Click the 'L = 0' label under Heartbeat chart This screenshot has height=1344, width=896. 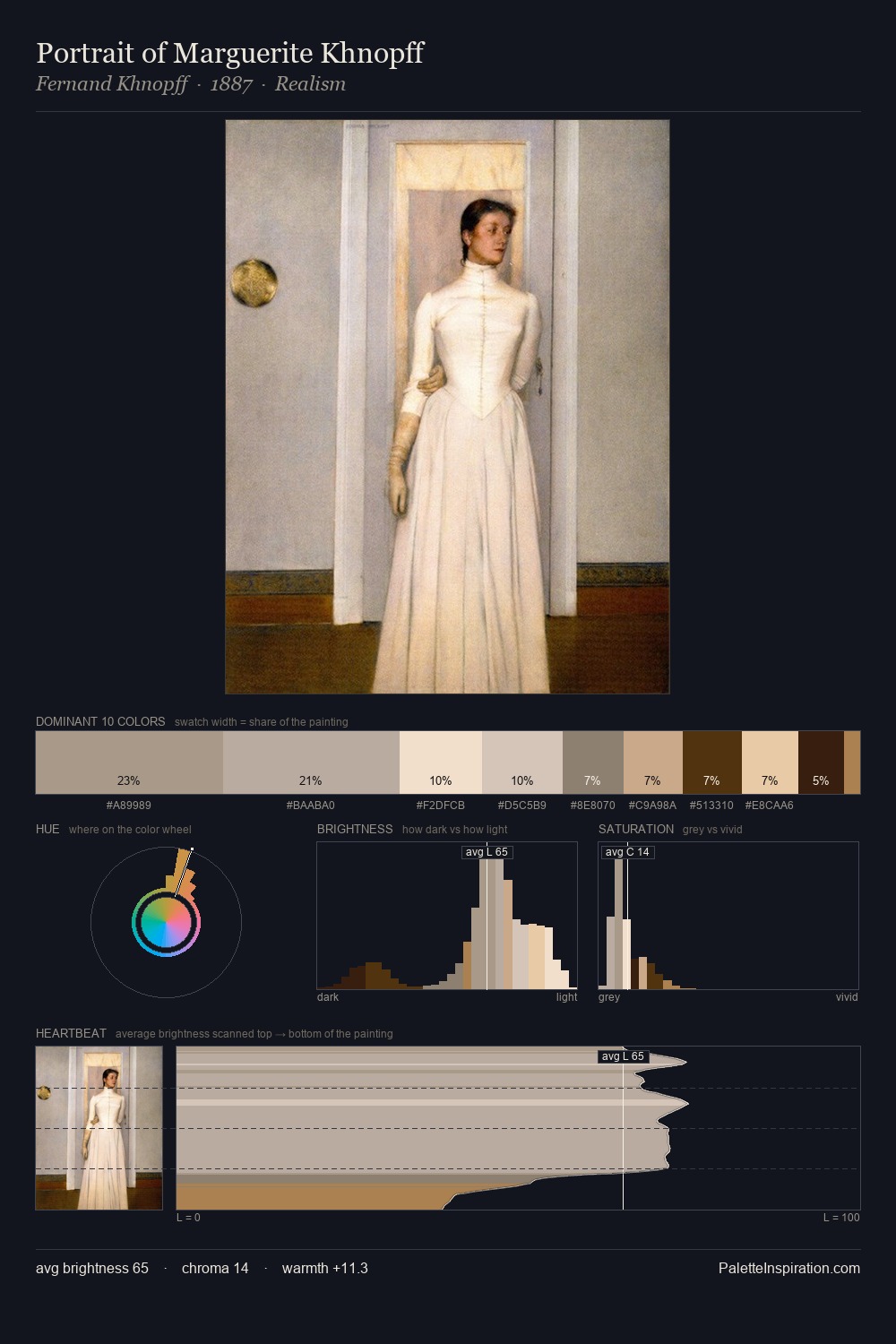pos(188,1218)
